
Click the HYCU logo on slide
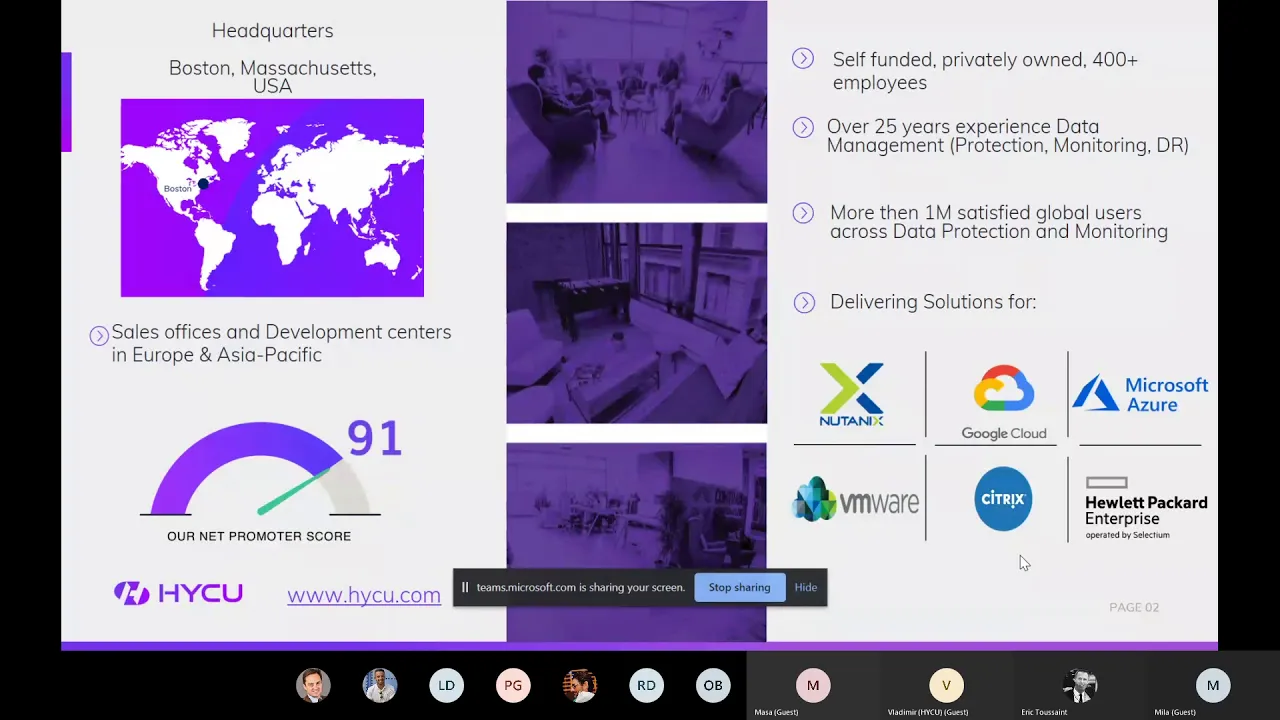(178, 593)
